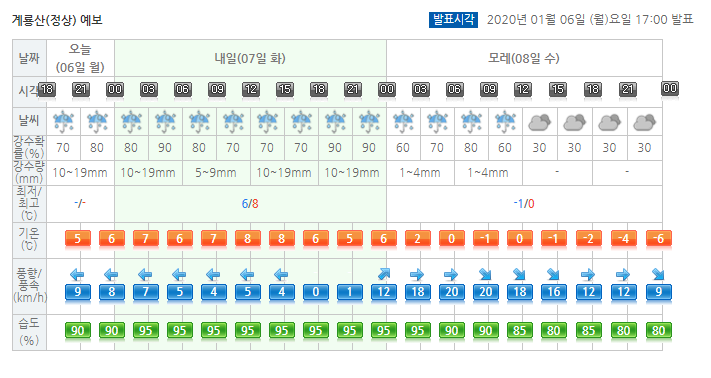This screenshot has width=711, height=378.
Task: Click the last cloudy icon at 21 on 08일
Action: pos(644,122)
